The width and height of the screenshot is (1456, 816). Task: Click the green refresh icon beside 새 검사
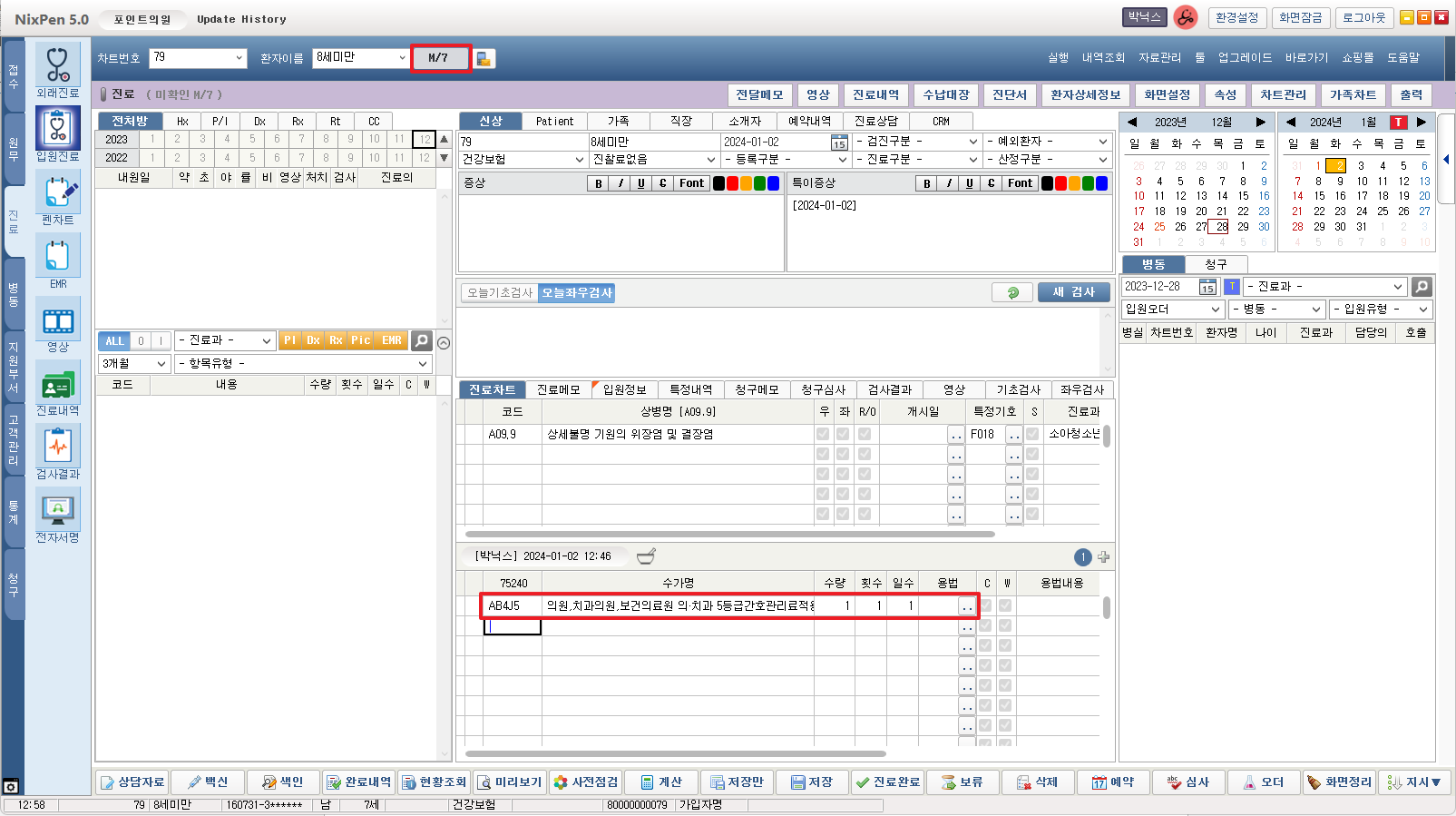[x=1012, y=292]
